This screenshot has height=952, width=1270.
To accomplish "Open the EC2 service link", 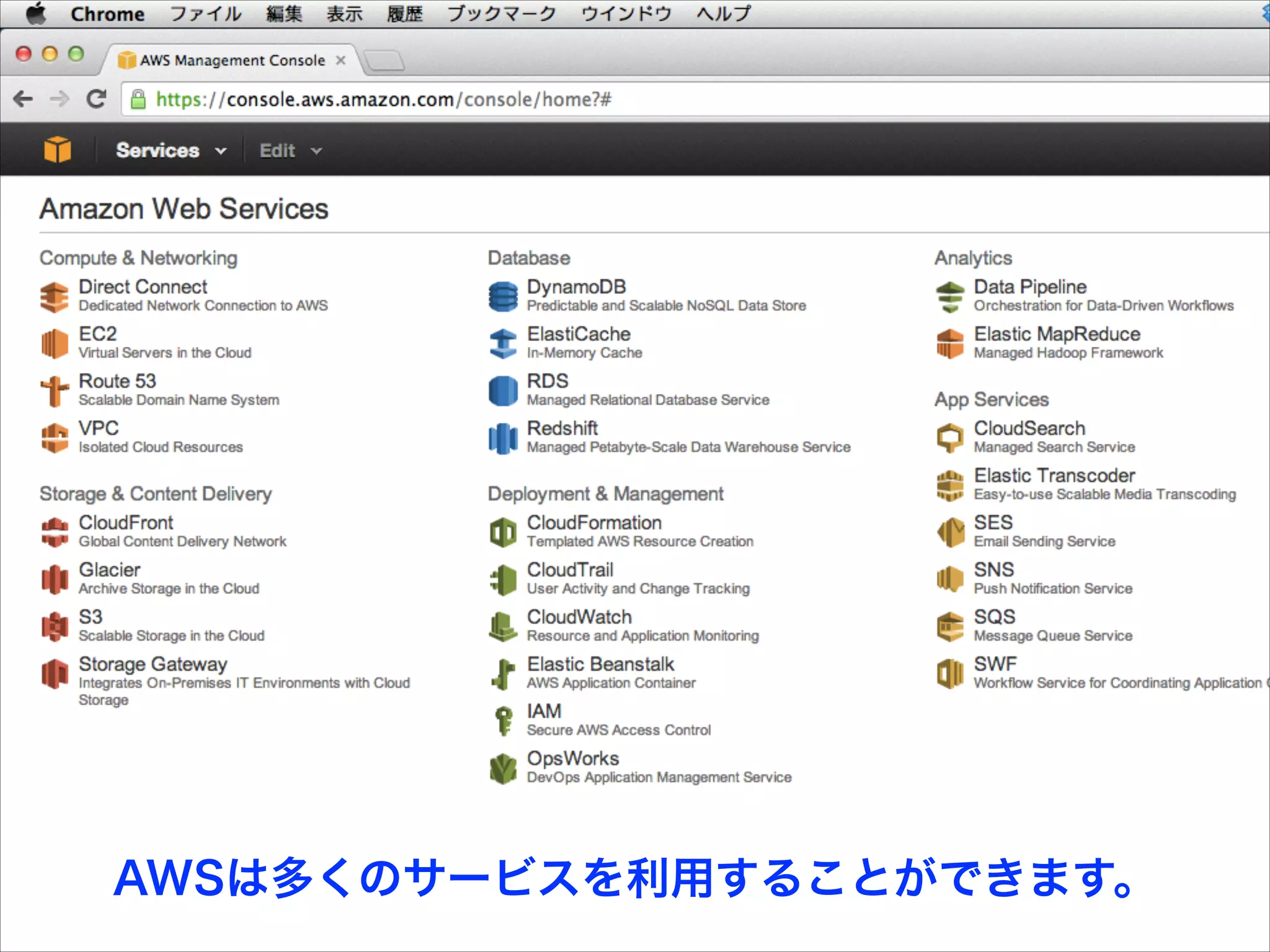I will tap(97, 334).
